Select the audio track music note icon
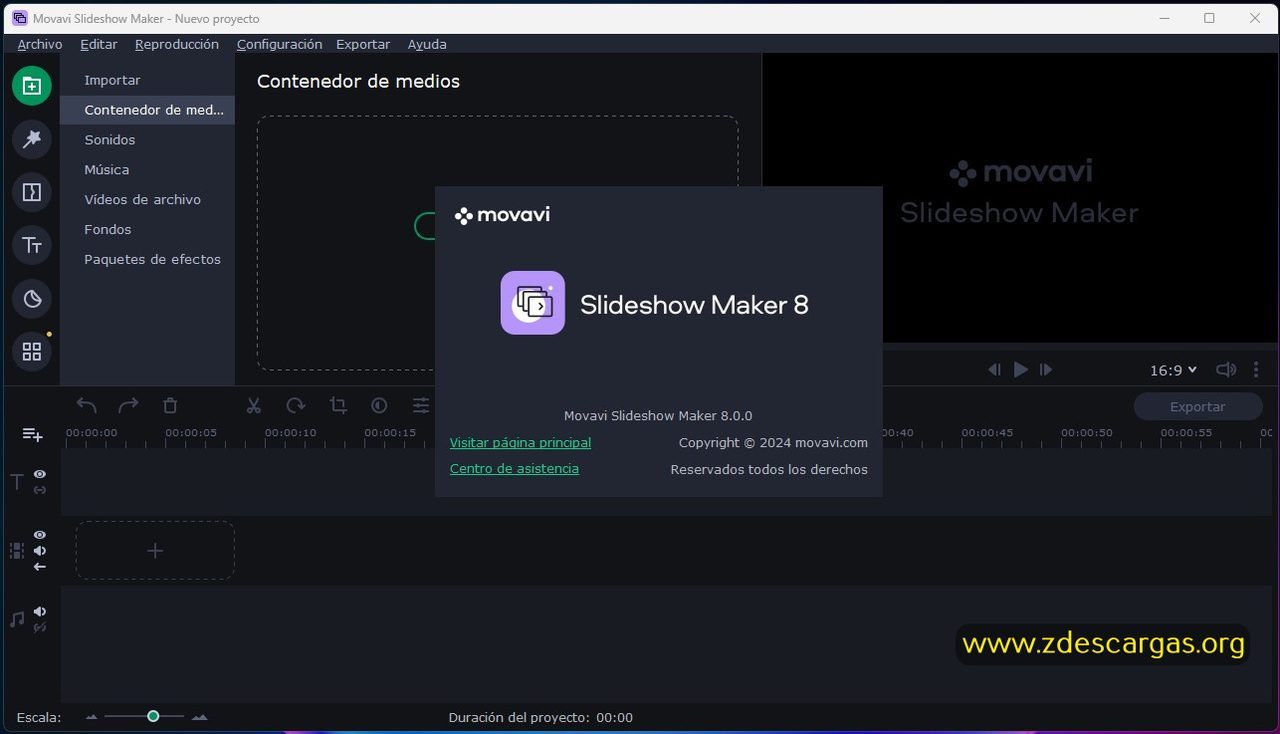Image resolution: width=1280 pixels, height=734 pixels. pos(16,620)
